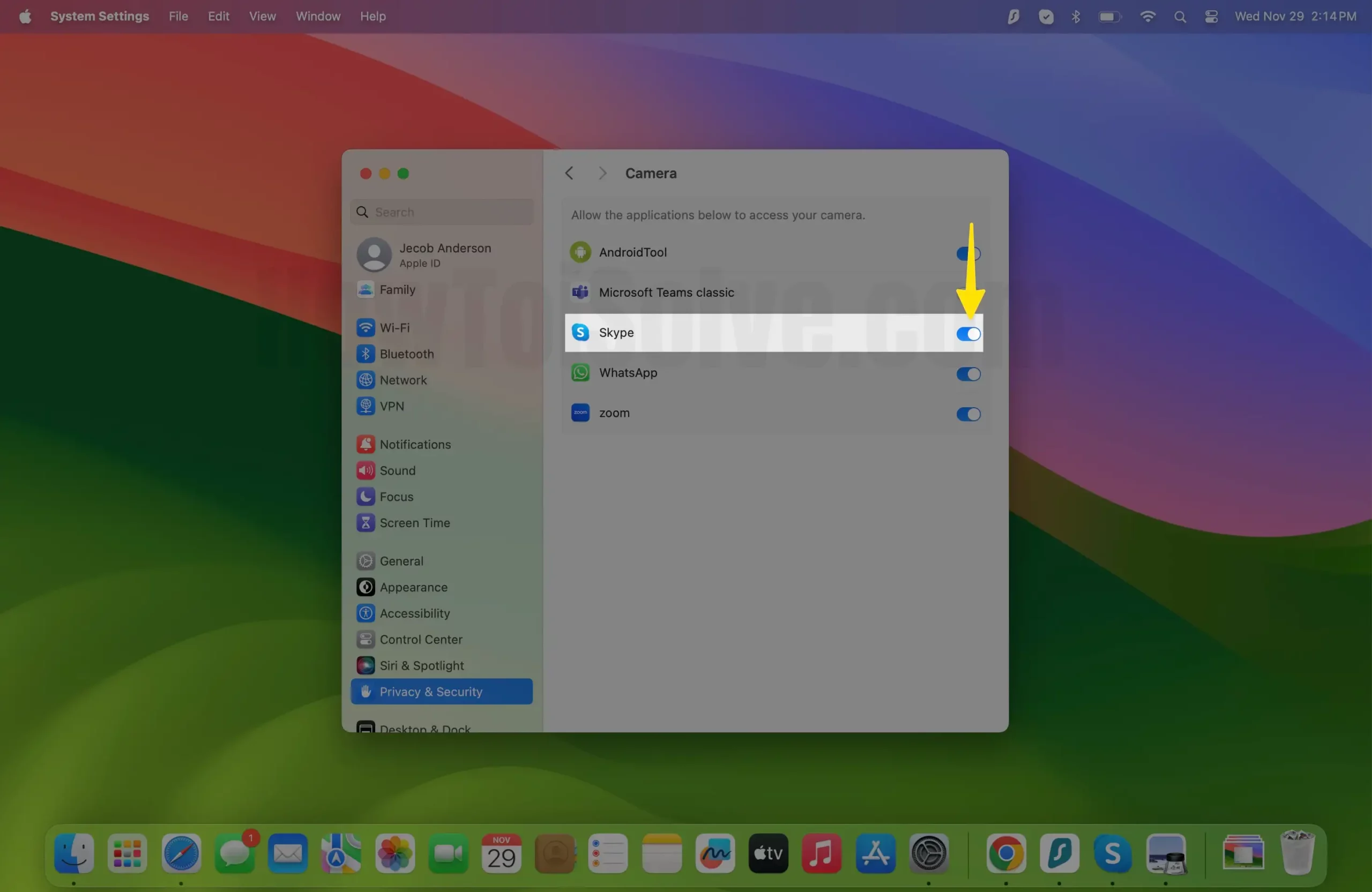
Task: Open the View menu
Action: pyautogui.click(x=262, y=16)
